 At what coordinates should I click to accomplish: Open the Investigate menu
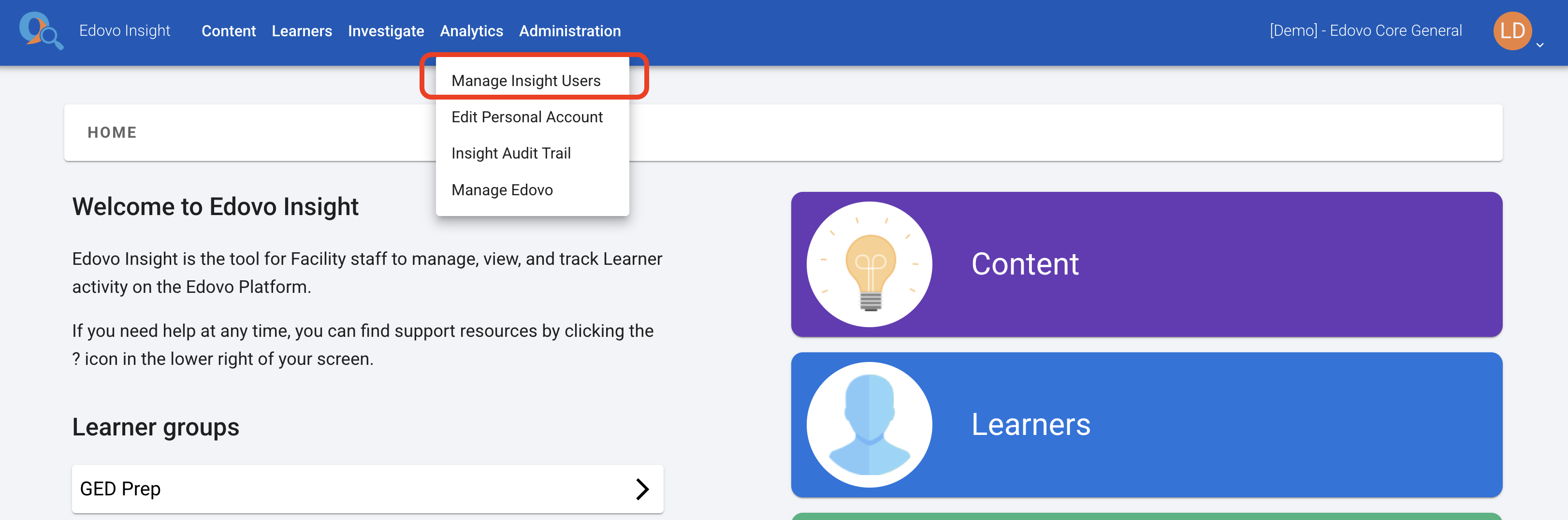tap(386, 31)
